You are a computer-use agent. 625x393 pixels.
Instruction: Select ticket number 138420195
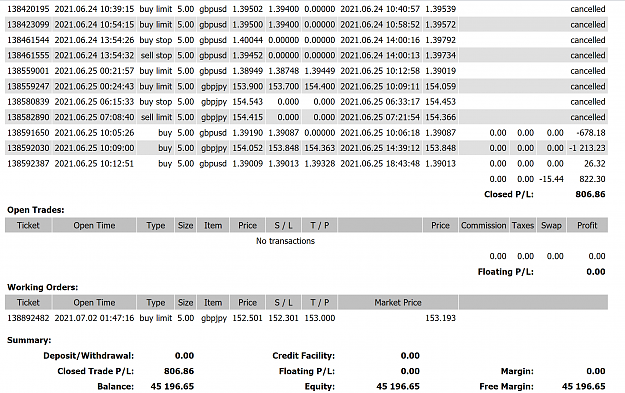pos(28,9)
